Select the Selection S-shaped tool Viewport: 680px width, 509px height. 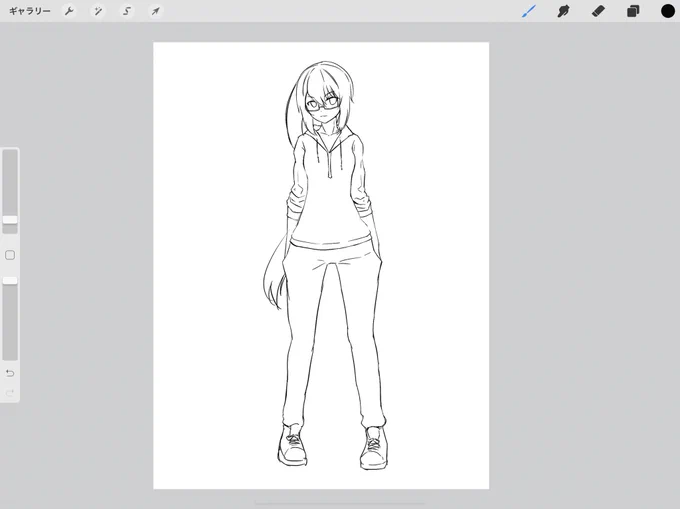click(x=127, y=11)
